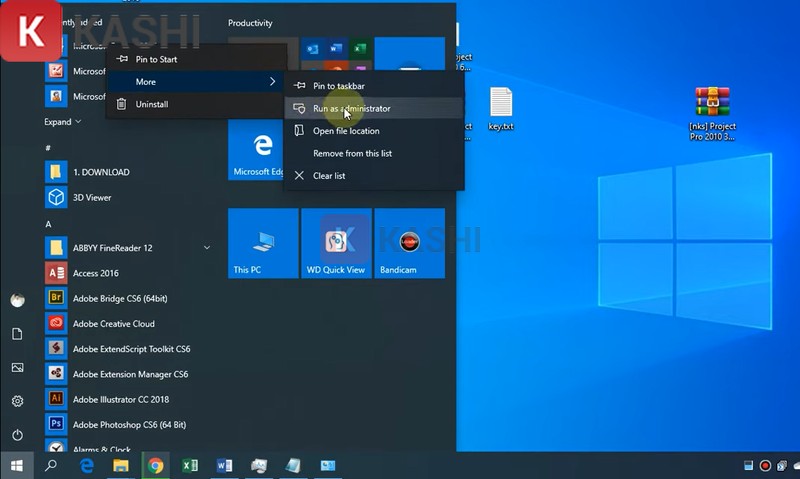
Task: Open the WD Quick View tile
Action: pos(336,243)
